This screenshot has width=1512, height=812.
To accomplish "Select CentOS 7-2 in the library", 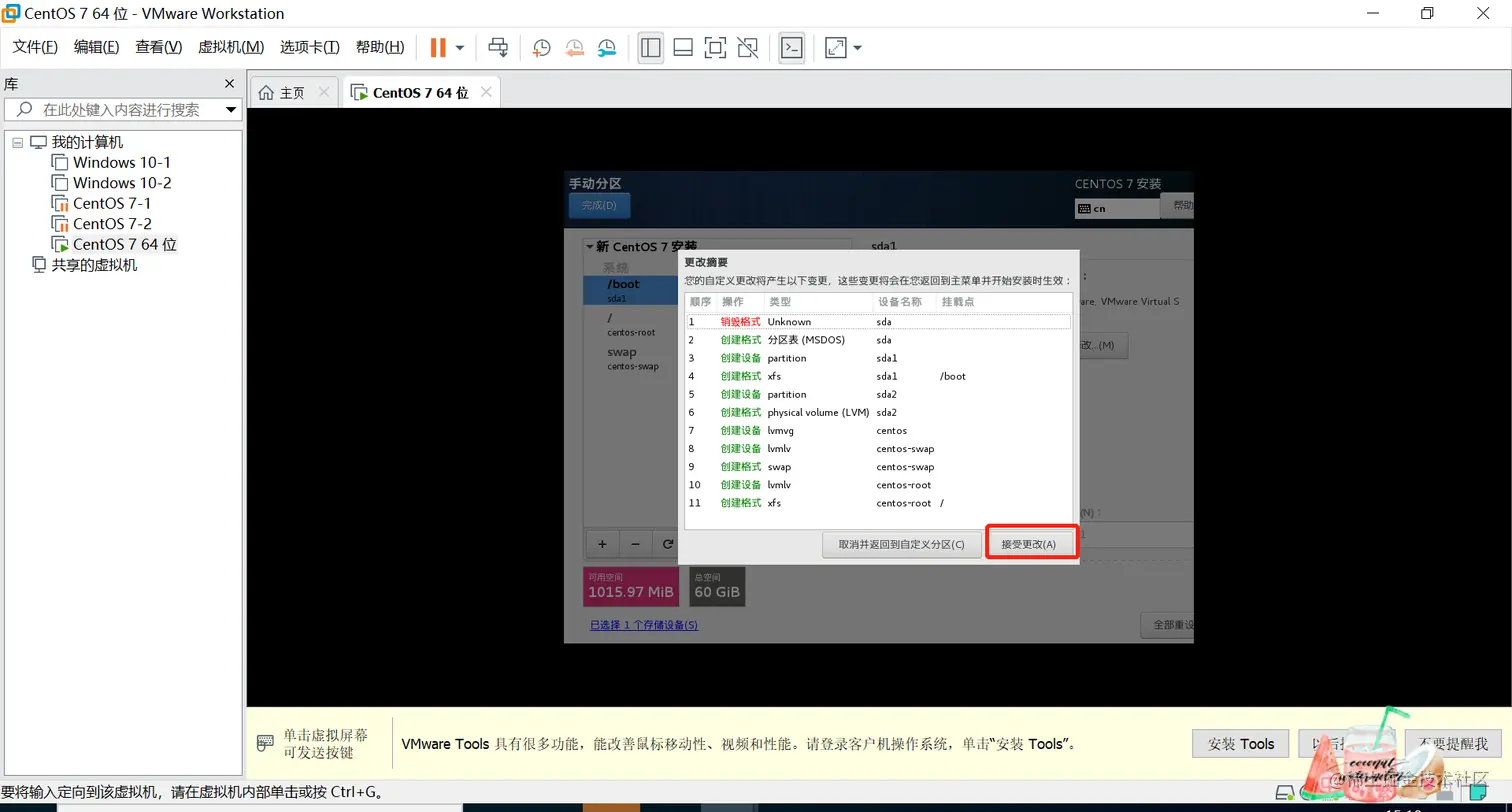I will (112, 223).
